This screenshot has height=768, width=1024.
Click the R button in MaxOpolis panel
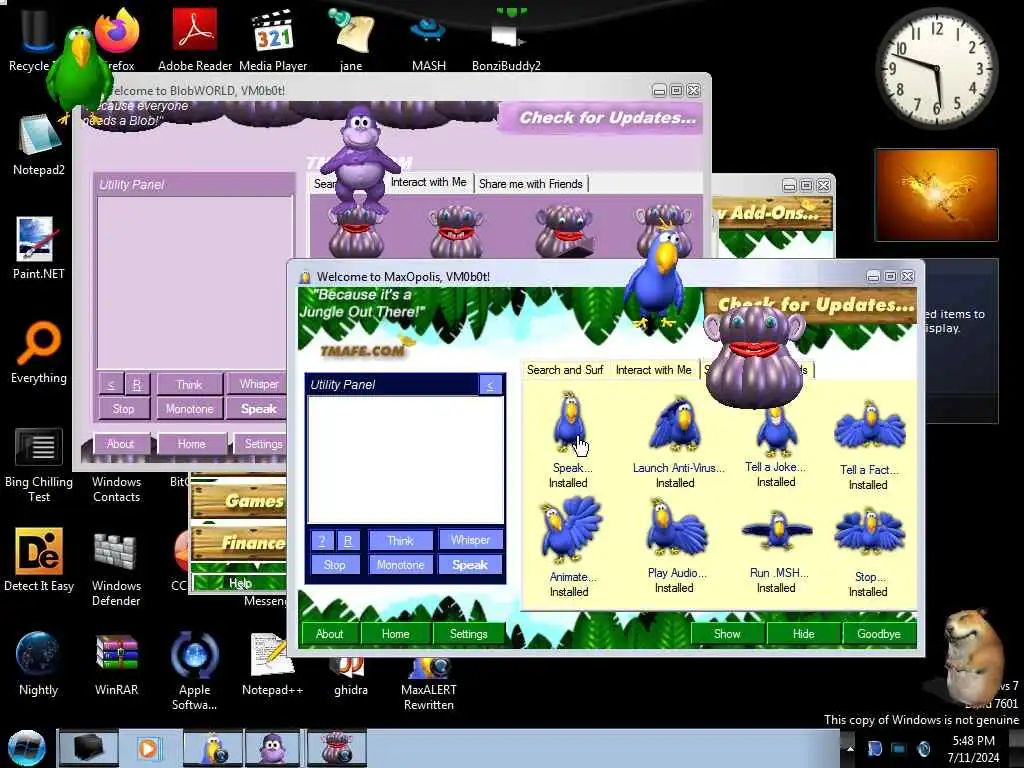coord(347,541)
